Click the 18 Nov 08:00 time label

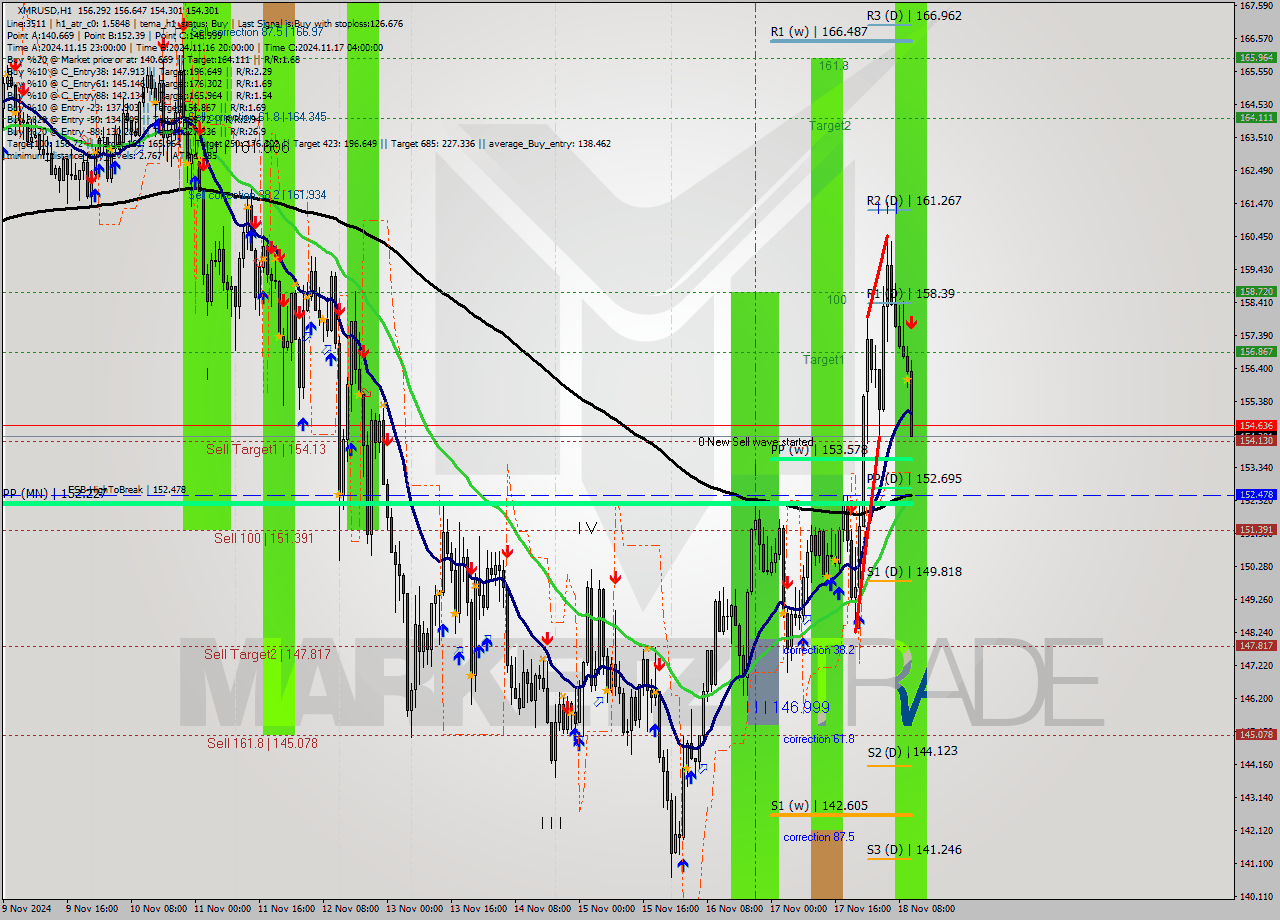pos(926,909)
